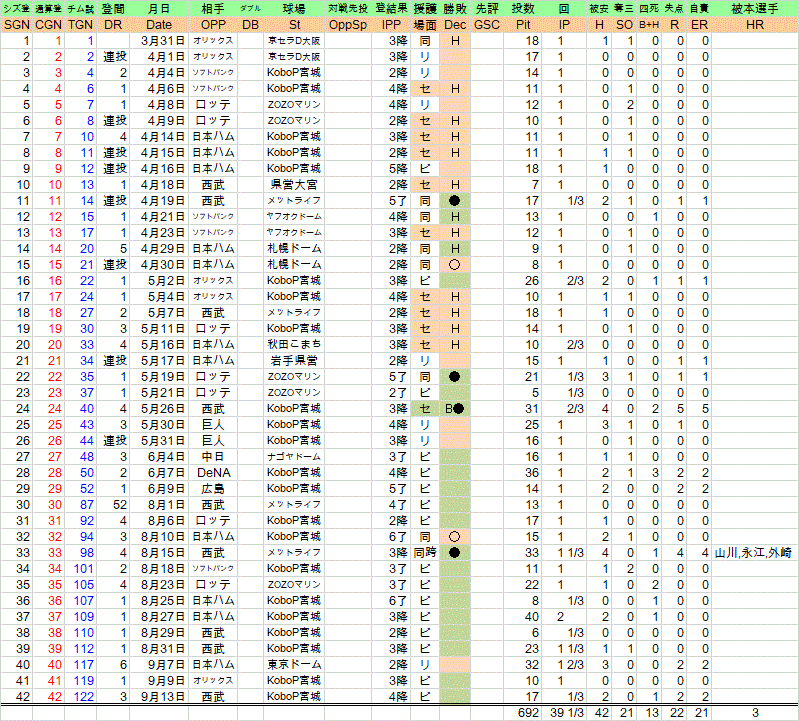Click the 山川,永江,外崎 home run cell

755,553
